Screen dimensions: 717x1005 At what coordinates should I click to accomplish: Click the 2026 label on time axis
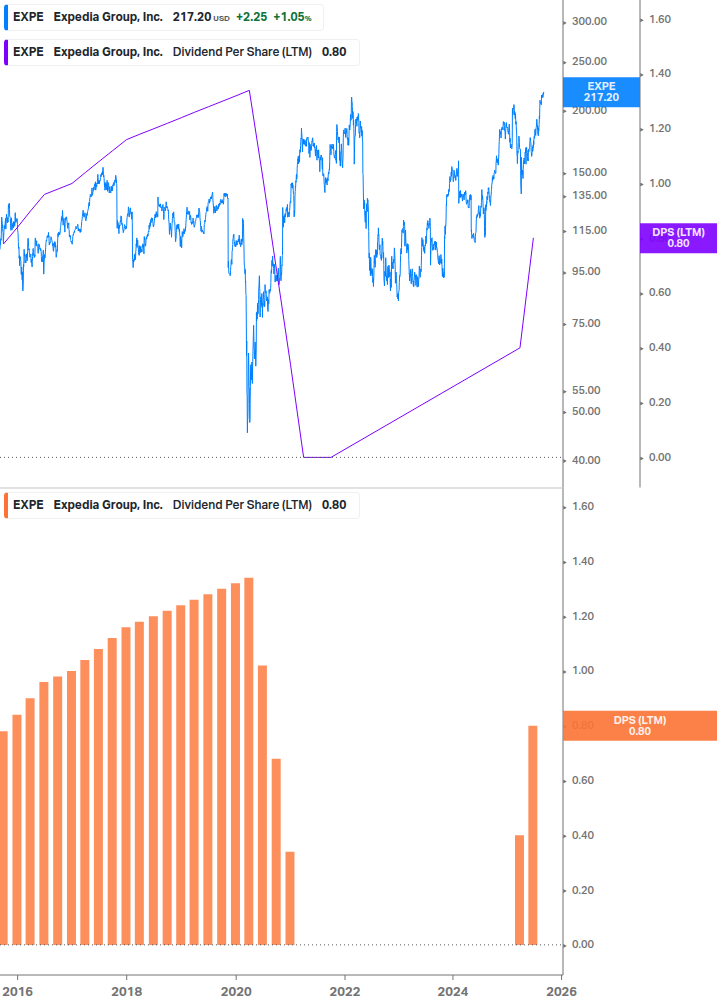tap(561, 992)
